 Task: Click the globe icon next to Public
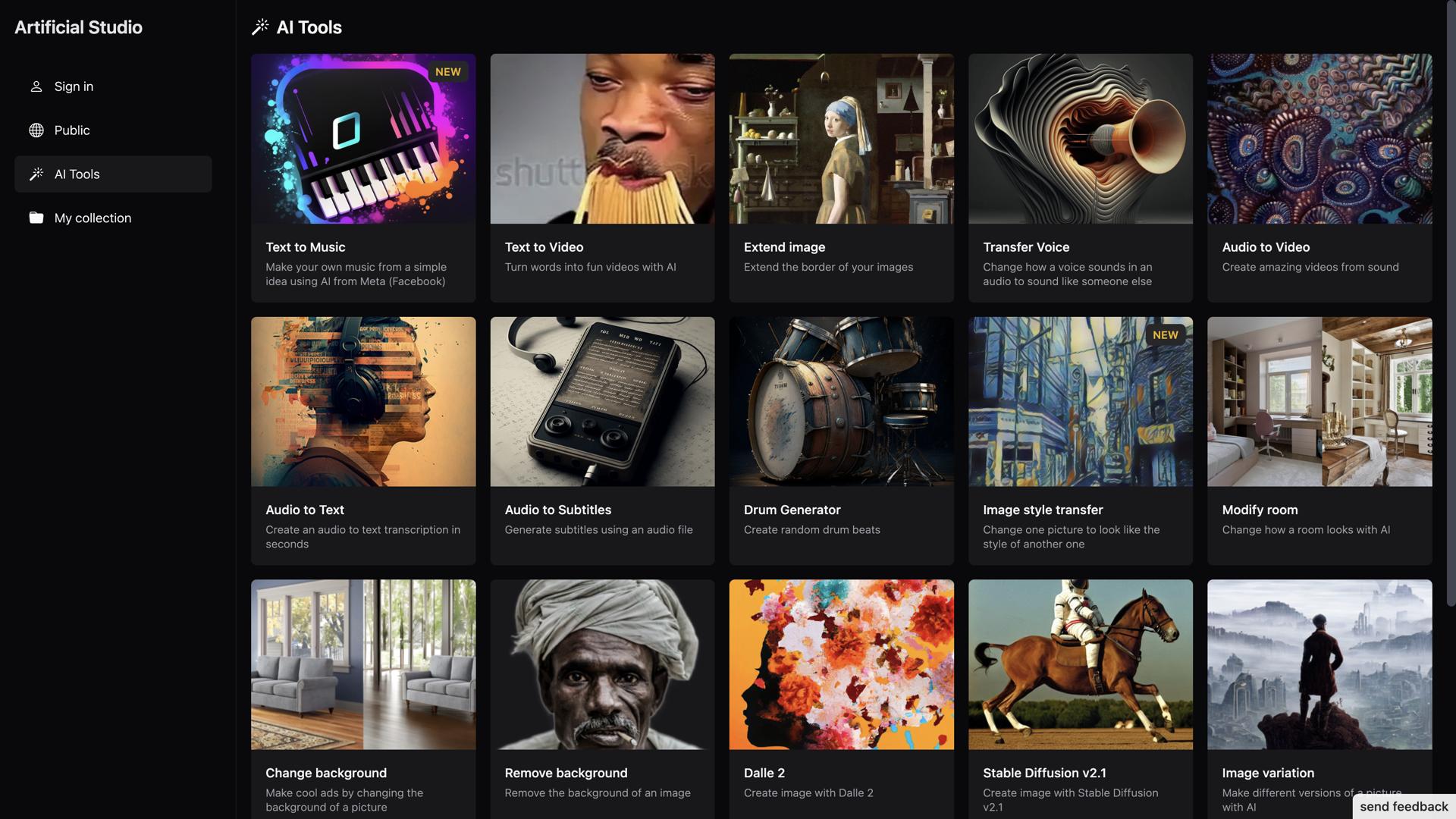[36, 130]
